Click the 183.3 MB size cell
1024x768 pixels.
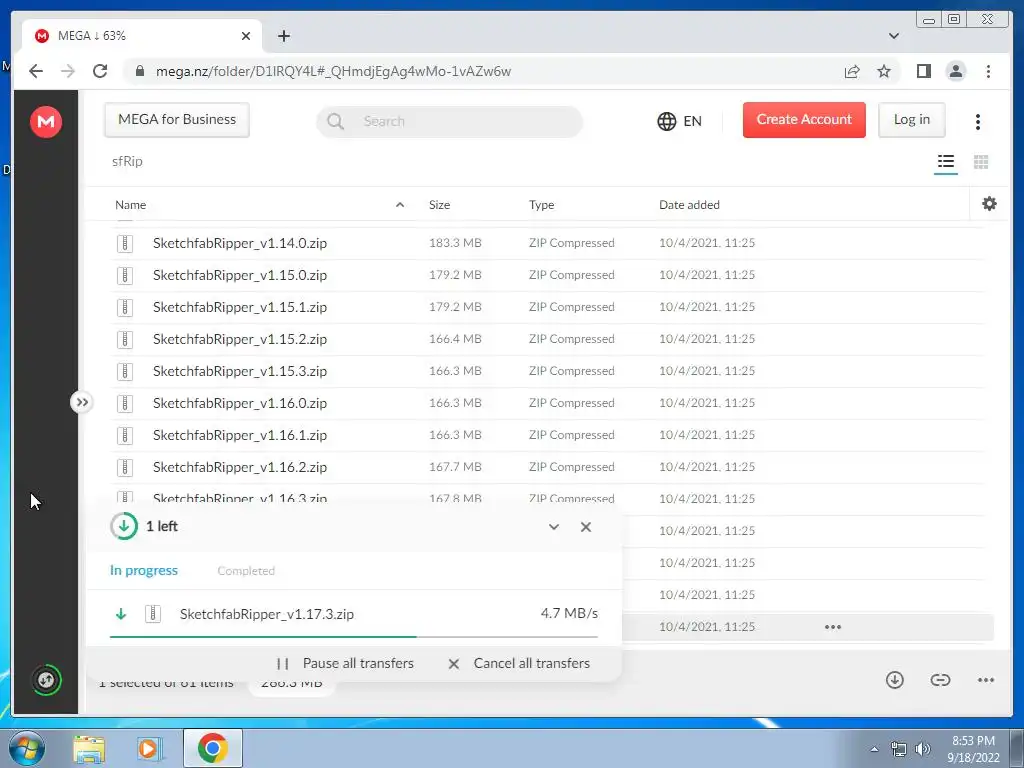coord(455,243)
